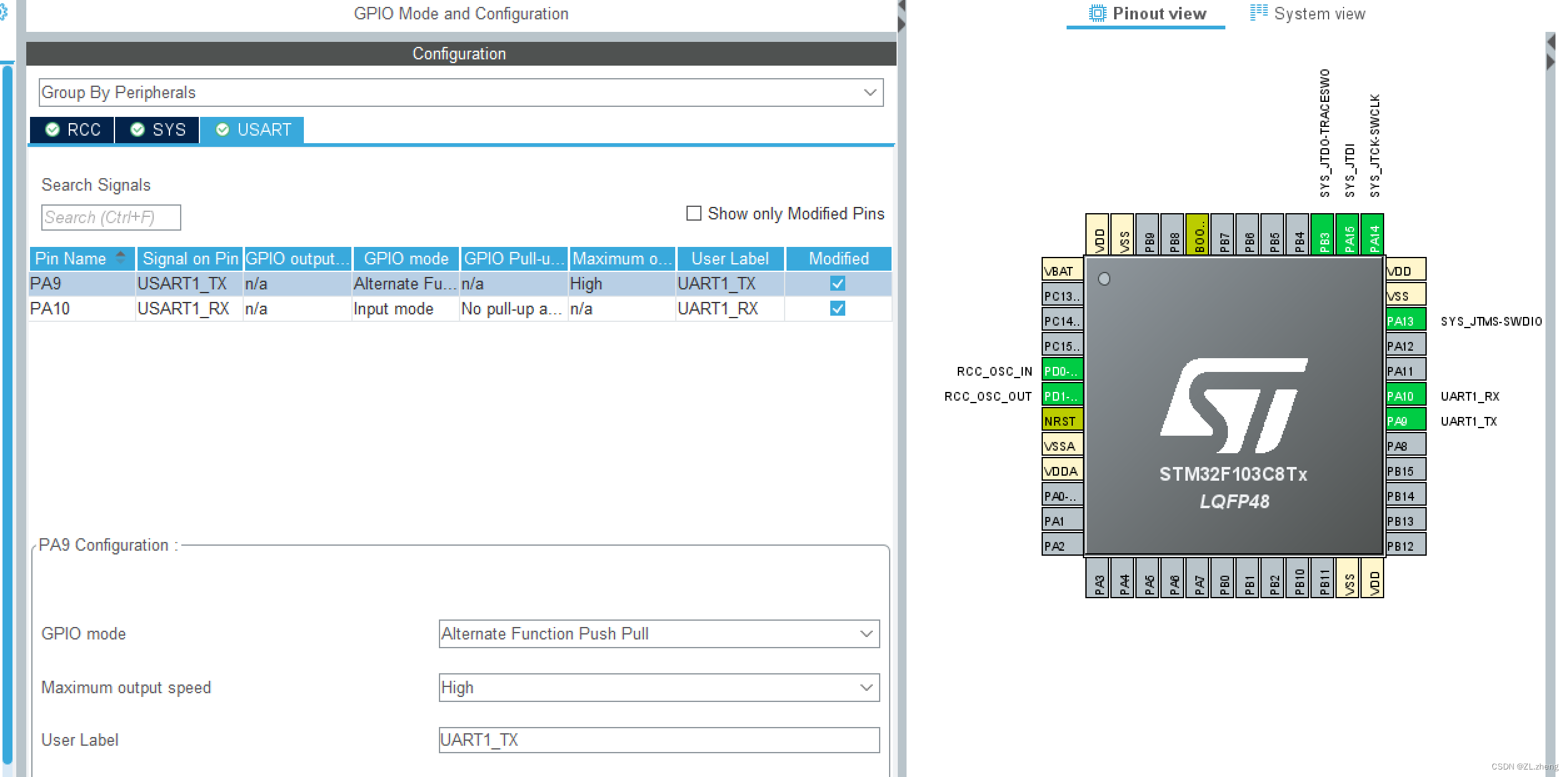Screen dimensions: 1568x777
Task: Select the USART tab
Action: (253, 130)
